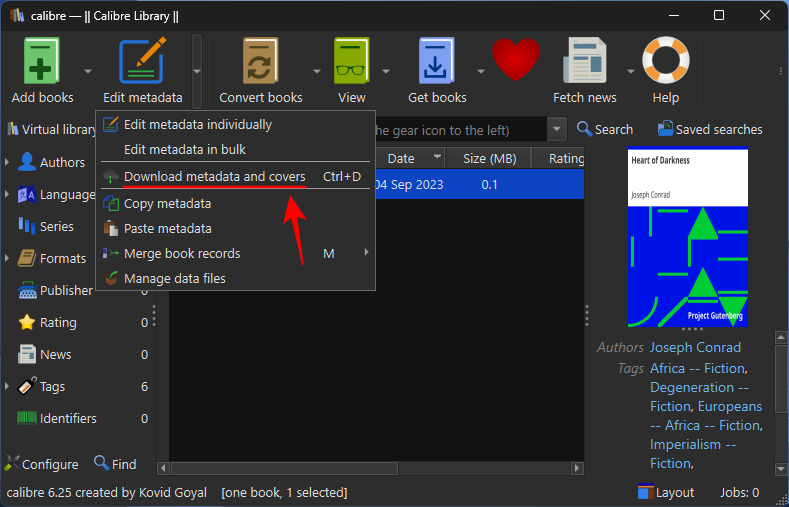
Task: Open the search history dropdown arrow
Action: click(557, 130)
